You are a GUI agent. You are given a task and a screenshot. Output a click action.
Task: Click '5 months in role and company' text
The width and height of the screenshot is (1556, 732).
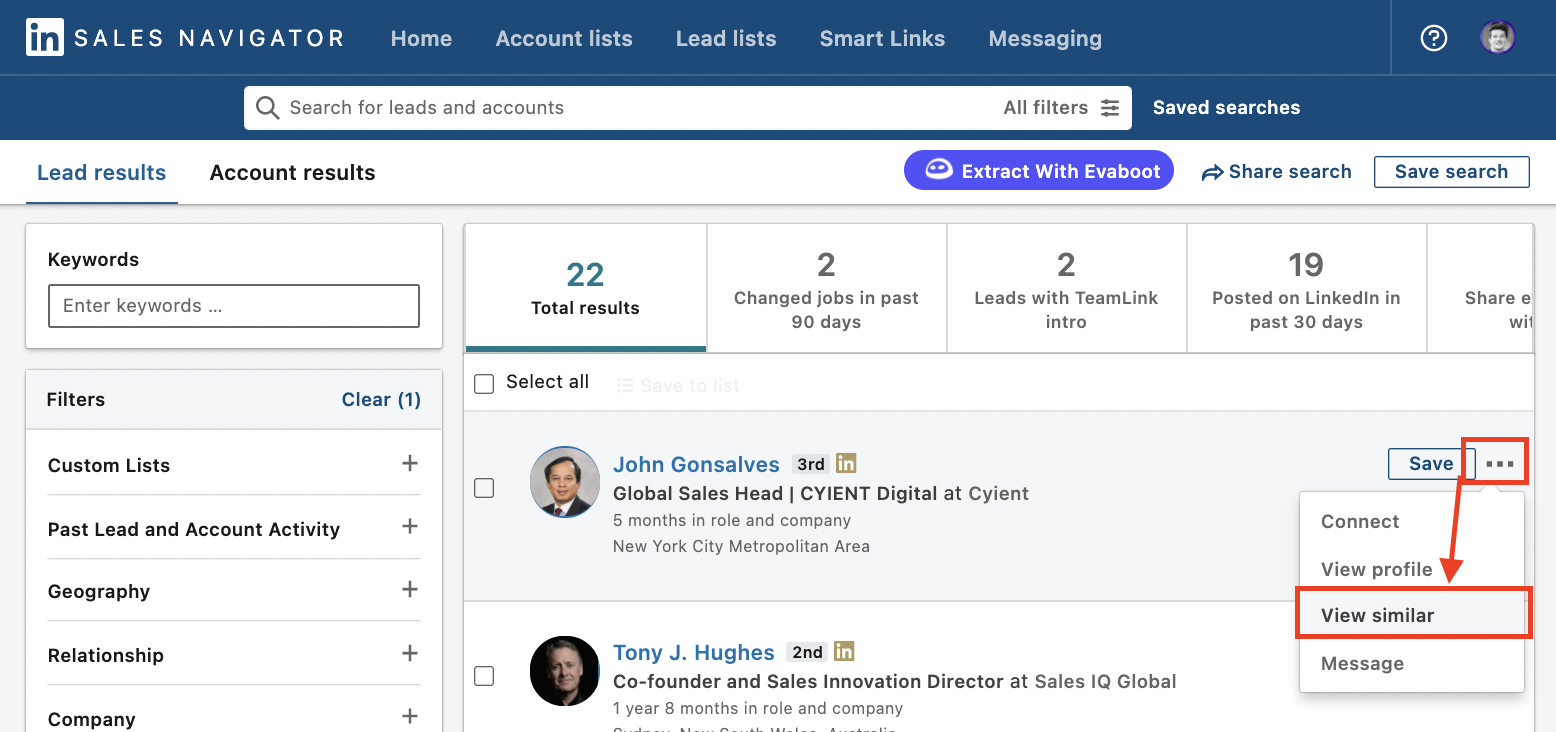[x=732, y=521]
